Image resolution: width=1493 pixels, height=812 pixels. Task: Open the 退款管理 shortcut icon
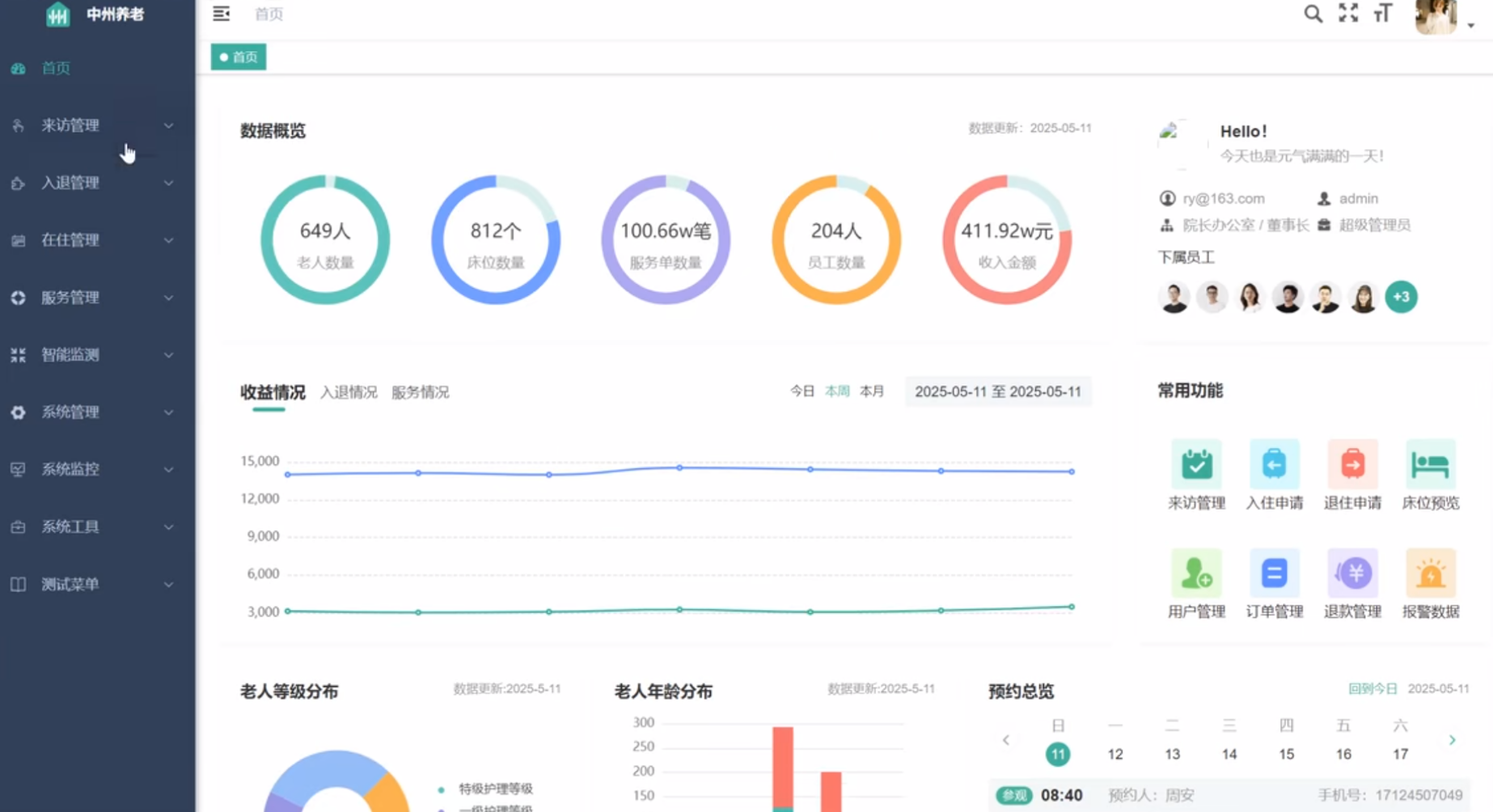click(x=1352, y=573)
